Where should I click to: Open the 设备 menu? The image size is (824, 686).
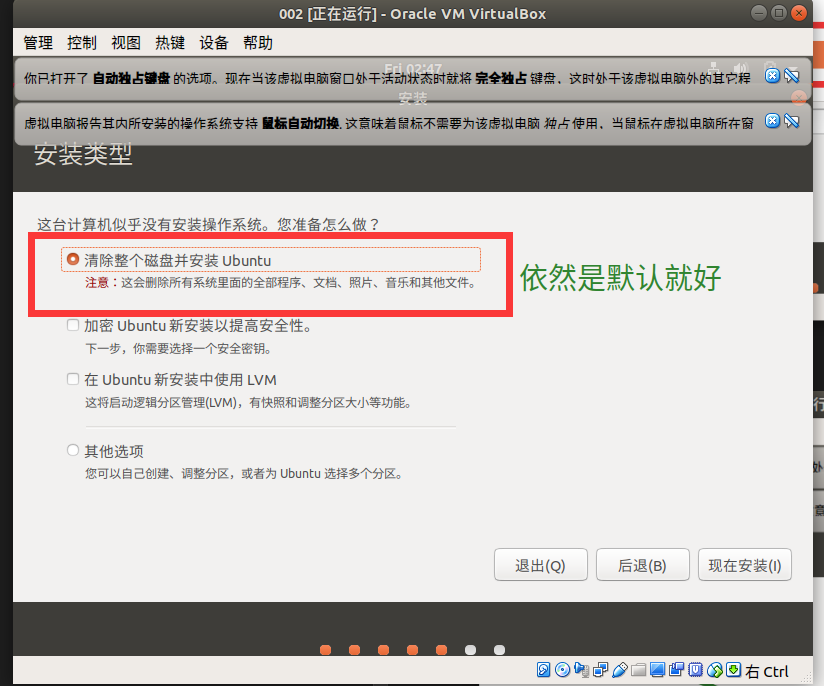coord(214,43)
